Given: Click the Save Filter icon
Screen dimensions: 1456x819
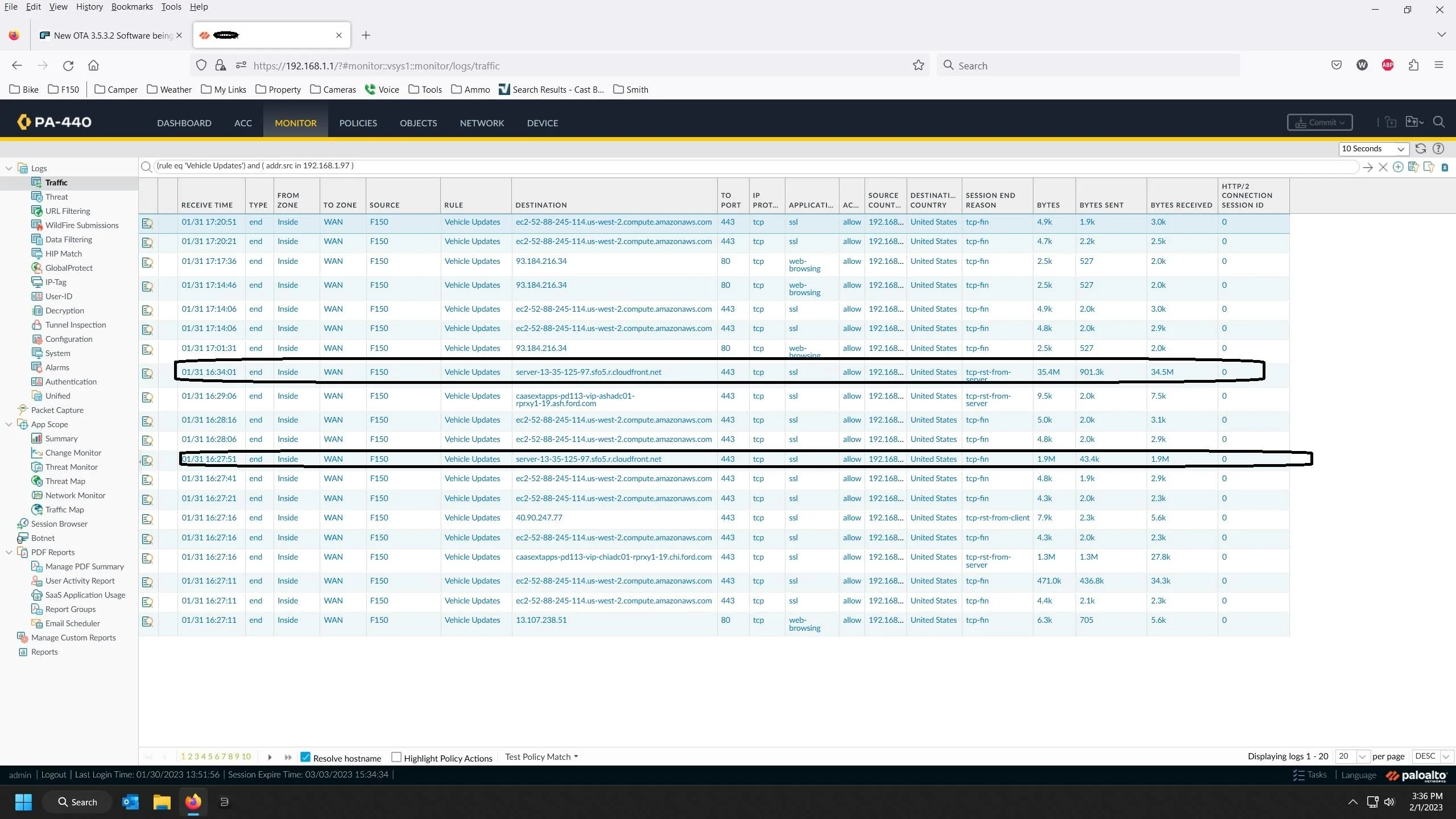Looking at the screenshot, I should click(1413, 167).
